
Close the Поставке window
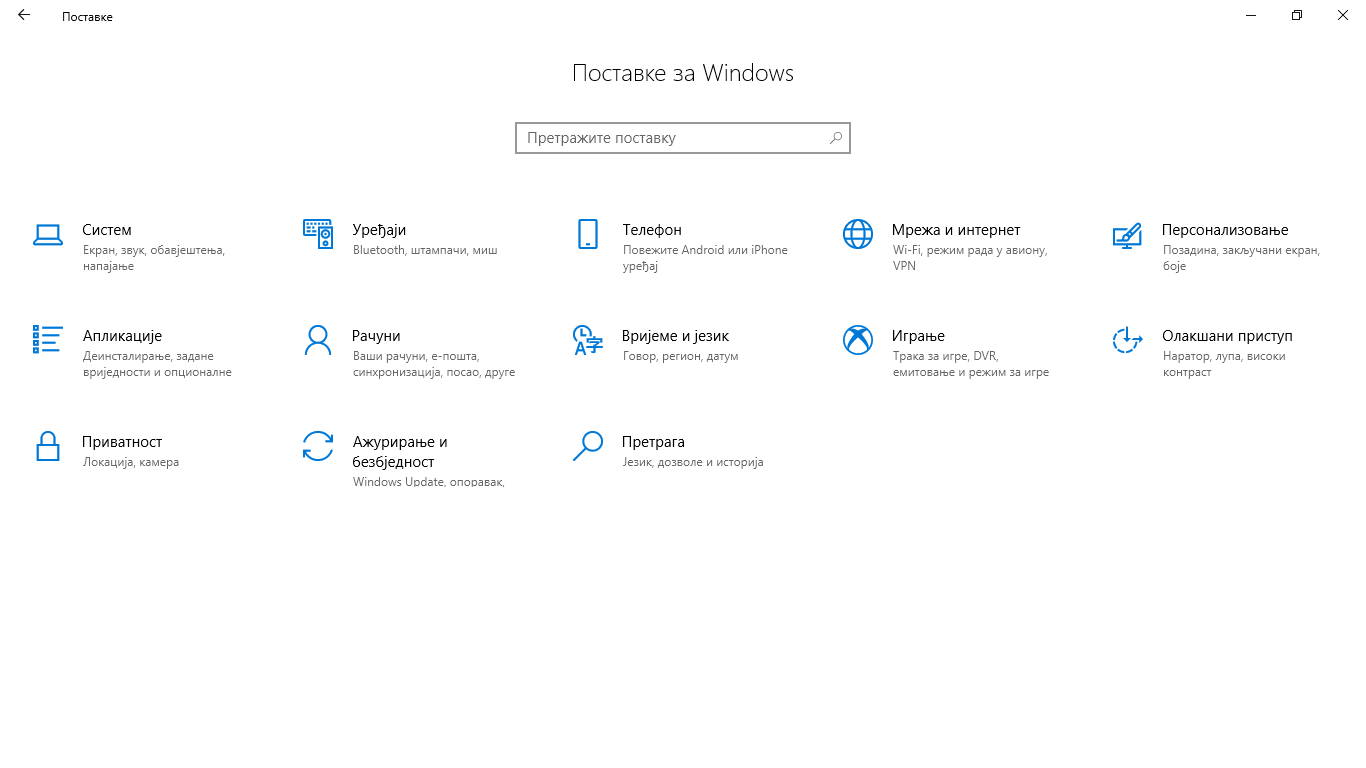point(1343,15)
